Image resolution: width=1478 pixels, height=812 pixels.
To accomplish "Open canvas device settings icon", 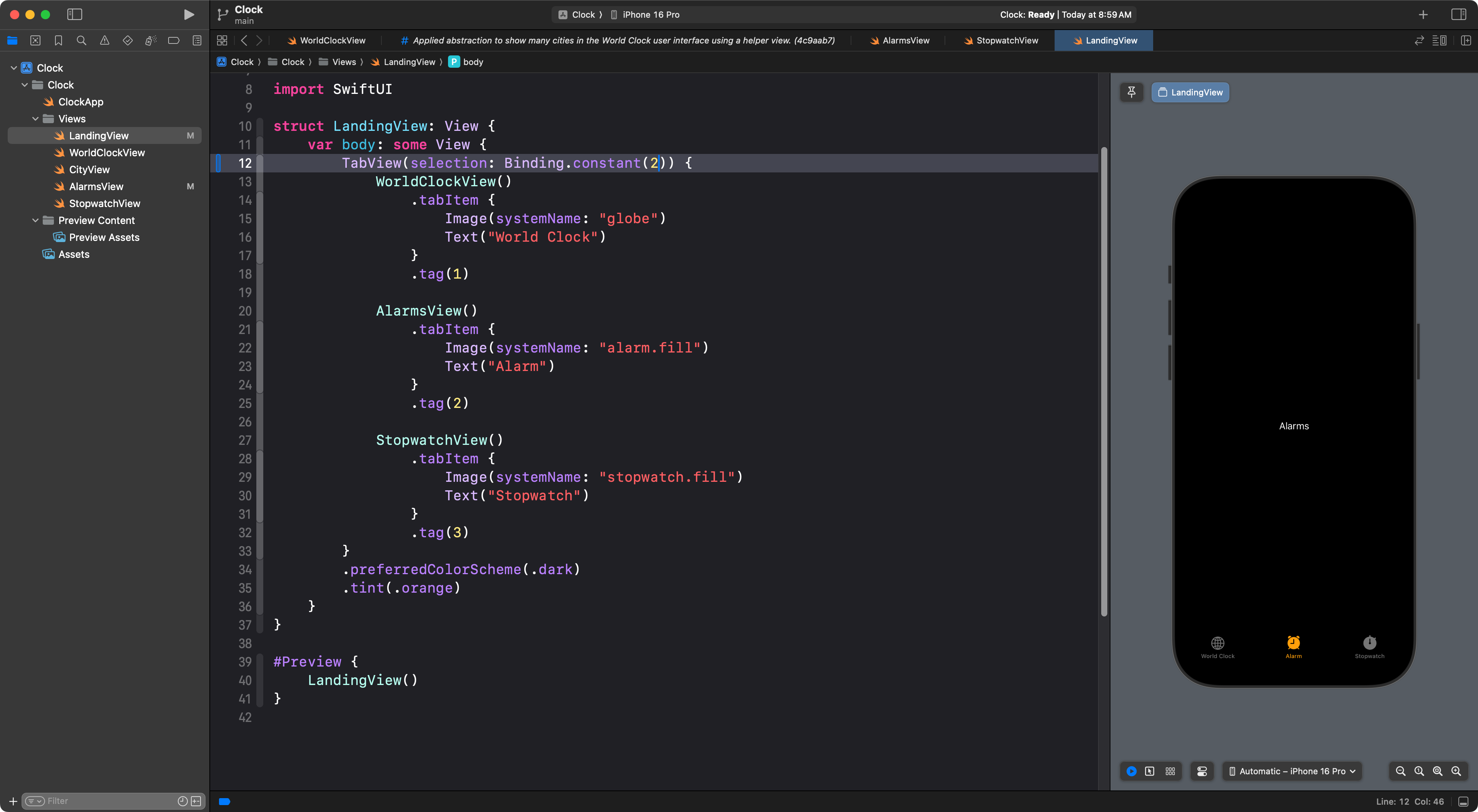I will [x=1202, y=771].
